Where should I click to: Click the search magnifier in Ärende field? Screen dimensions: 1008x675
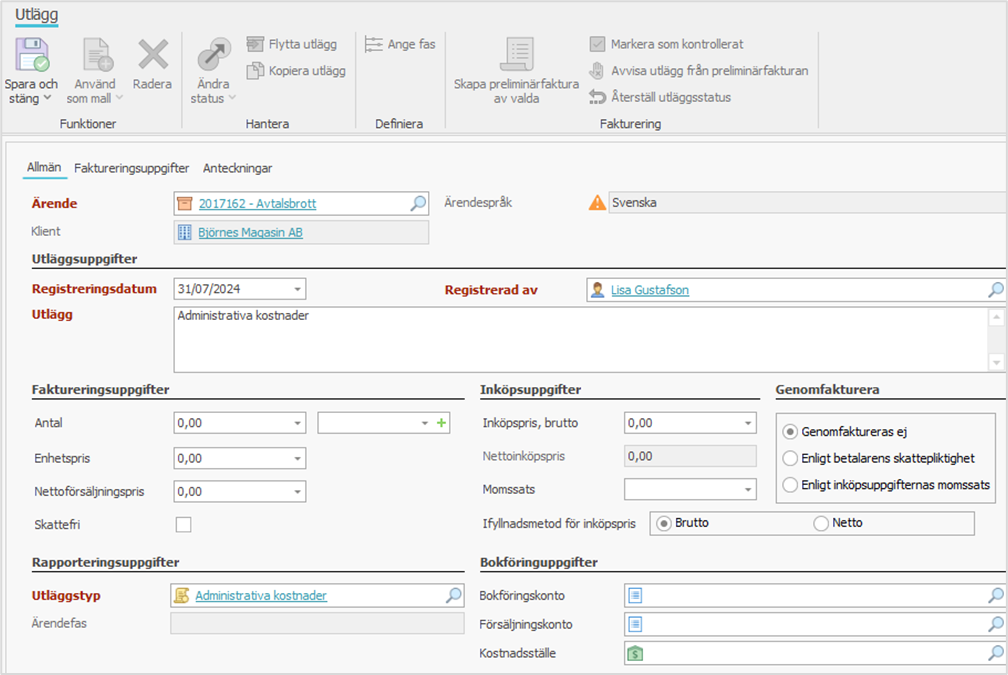point(418,203)
